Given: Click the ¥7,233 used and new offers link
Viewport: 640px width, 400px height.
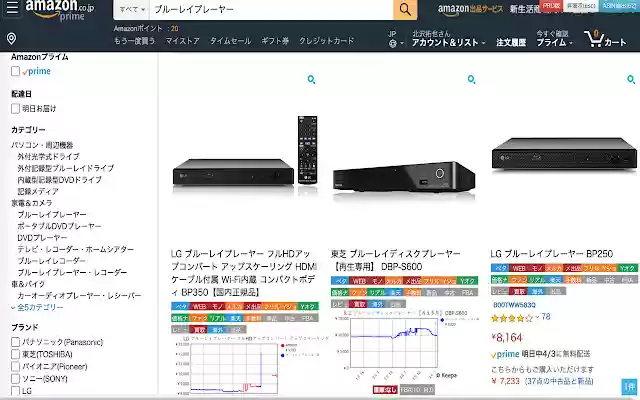Looking at the screenshot, I should (x=542, y=381).
